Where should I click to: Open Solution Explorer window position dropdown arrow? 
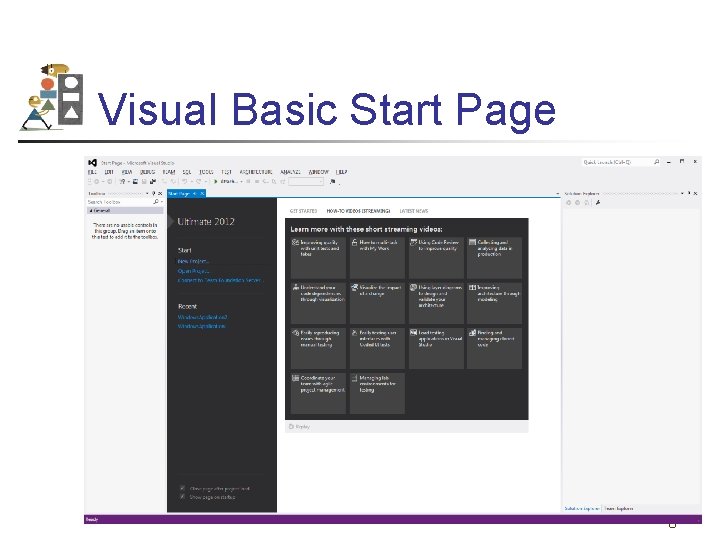pos(682,193)
